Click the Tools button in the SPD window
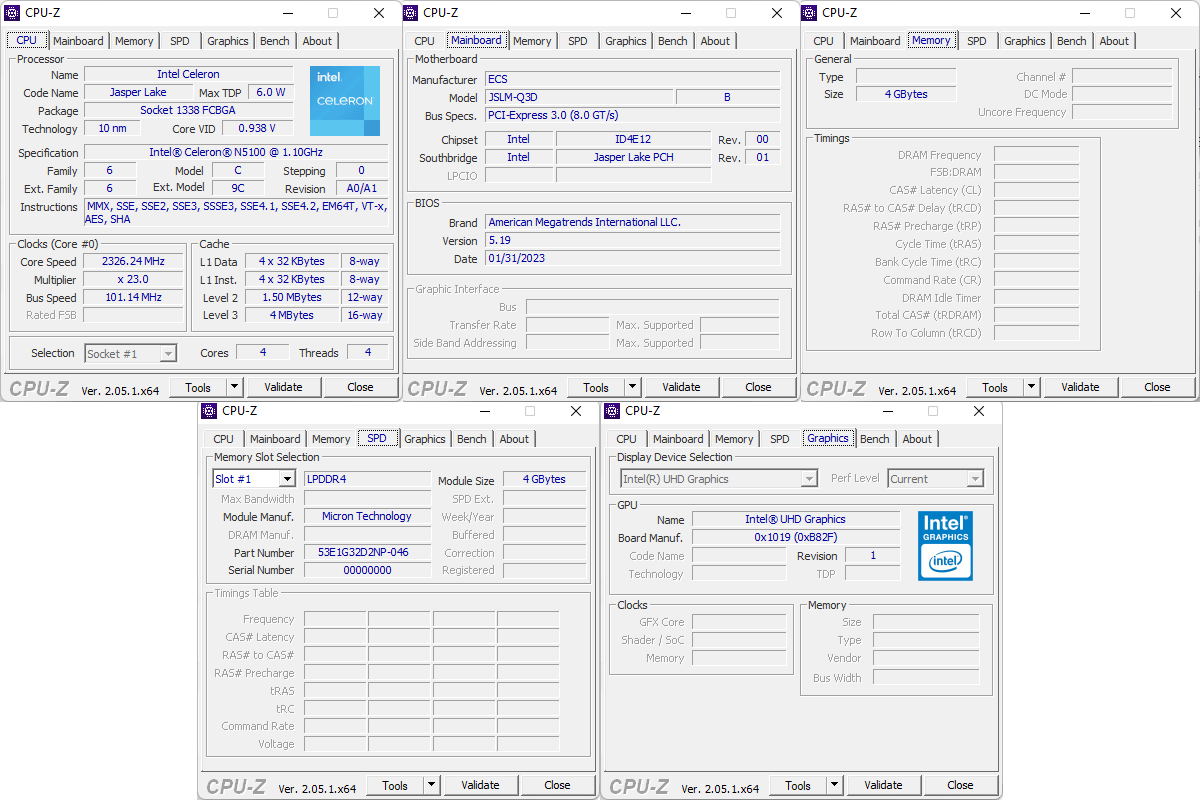This screenshot has width=1200, height=800. (395, 785)
